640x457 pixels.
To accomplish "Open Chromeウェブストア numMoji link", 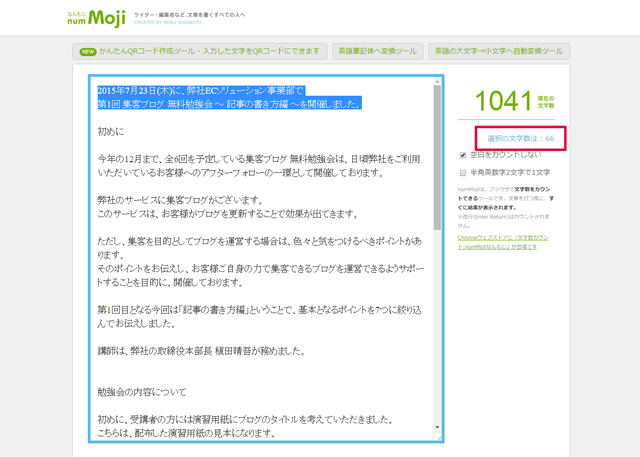I will (x=502, y=242).
